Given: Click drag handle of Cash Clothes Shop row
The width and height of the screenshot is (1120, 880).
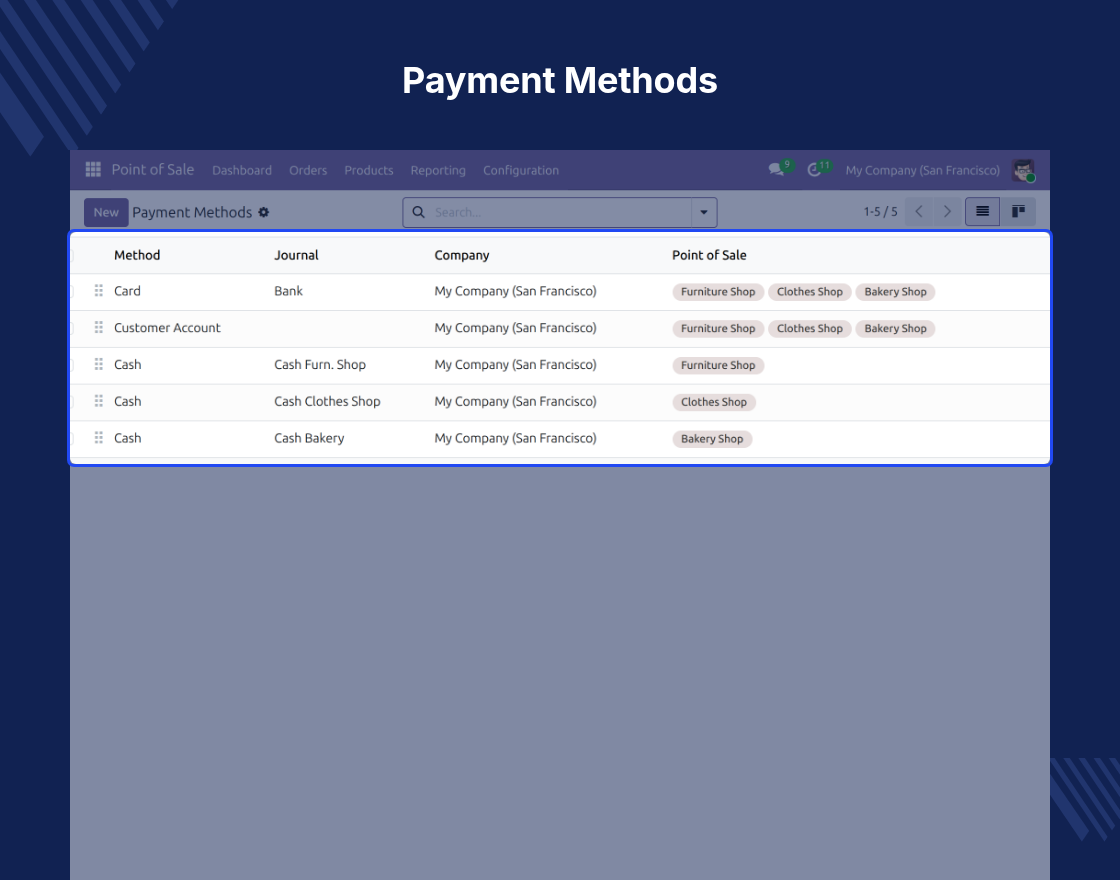Looking at the screenshot, I should [x=99, y=401].
